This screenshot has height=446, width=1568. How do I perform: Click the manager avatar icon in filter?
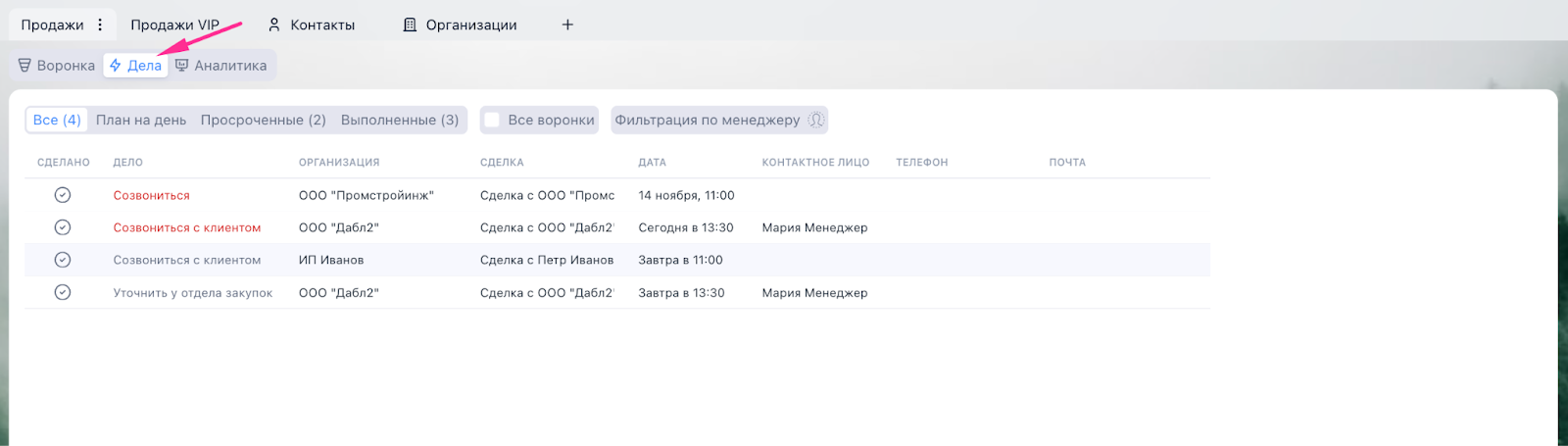pos(815,121)
